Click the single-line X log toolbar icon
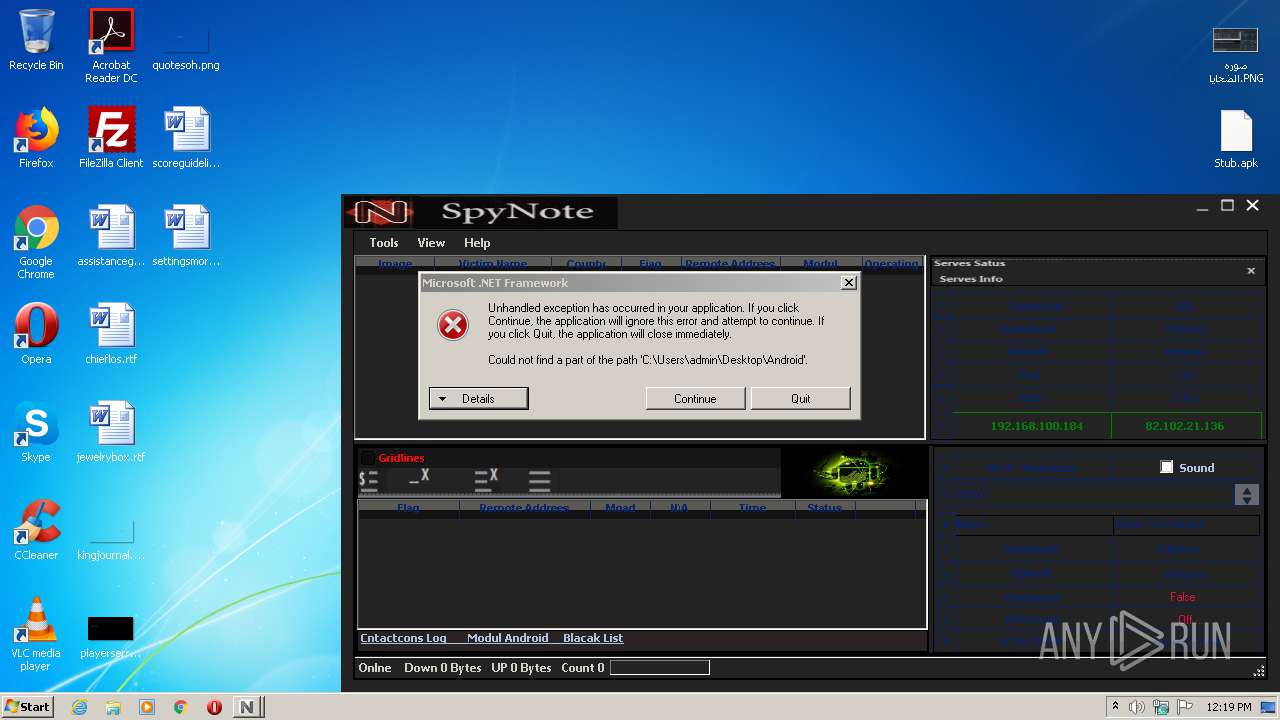The image size is (1280, 720). (x=420, y=479)
